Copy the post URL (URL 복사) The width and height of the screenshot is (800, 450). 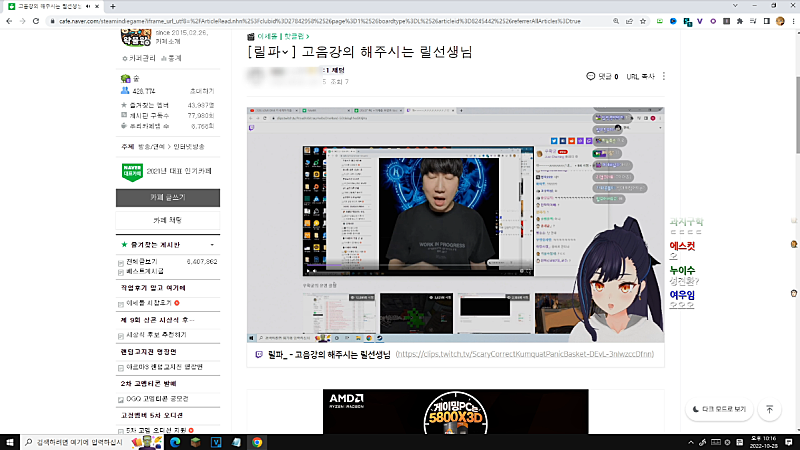pos(640,77)
